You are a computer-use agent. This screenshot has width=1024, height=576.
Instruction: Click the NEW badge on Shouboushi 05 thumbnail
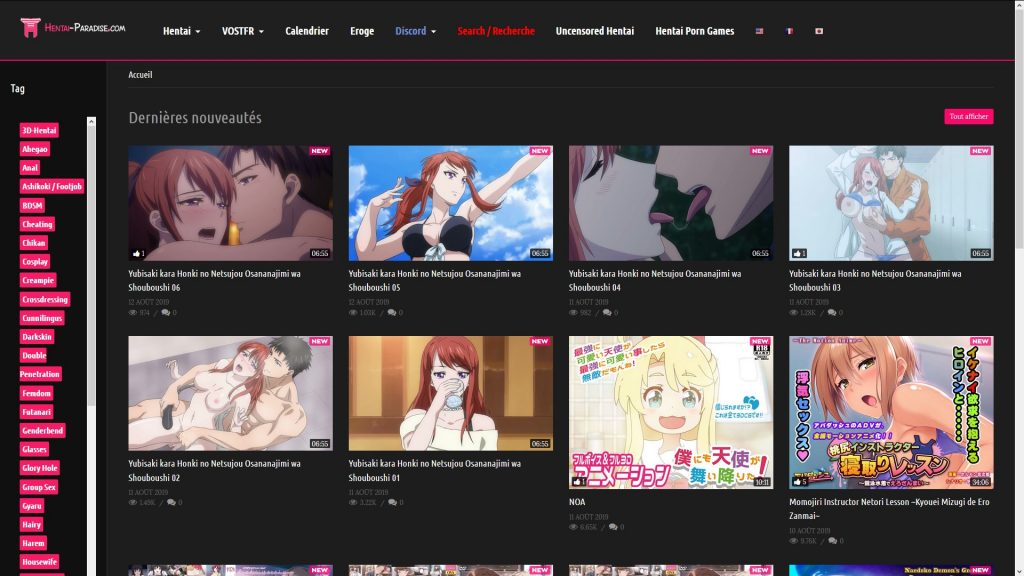tap(540, 151)
